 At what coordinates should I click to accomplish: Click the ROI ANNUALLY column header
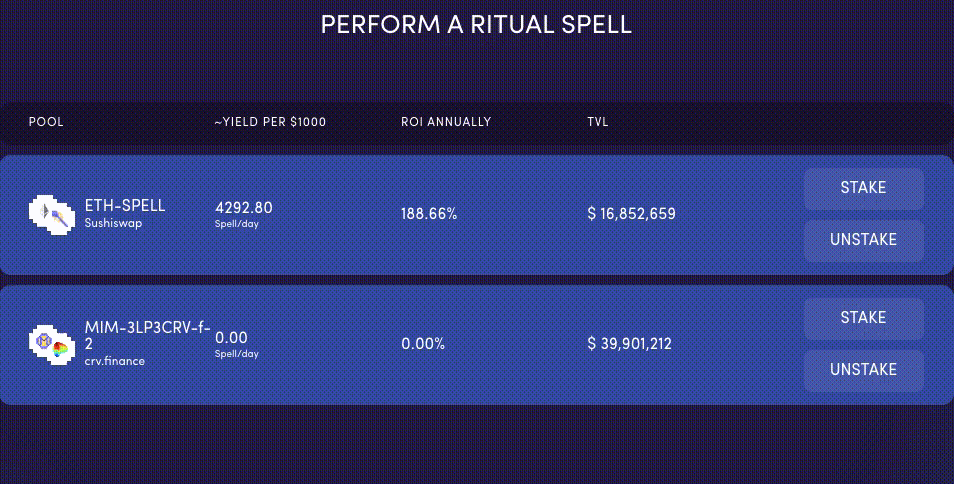tap(446, 122)
